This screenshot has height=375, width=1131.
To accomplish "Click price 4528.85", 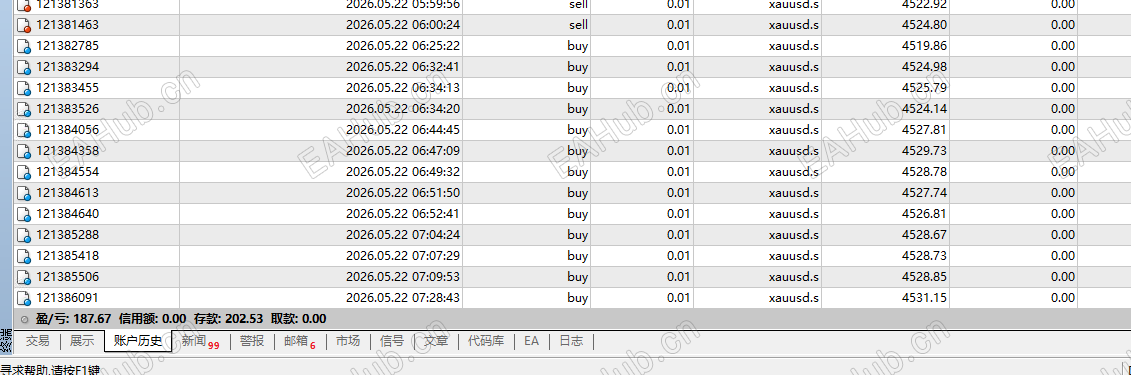I will point(924,277).
